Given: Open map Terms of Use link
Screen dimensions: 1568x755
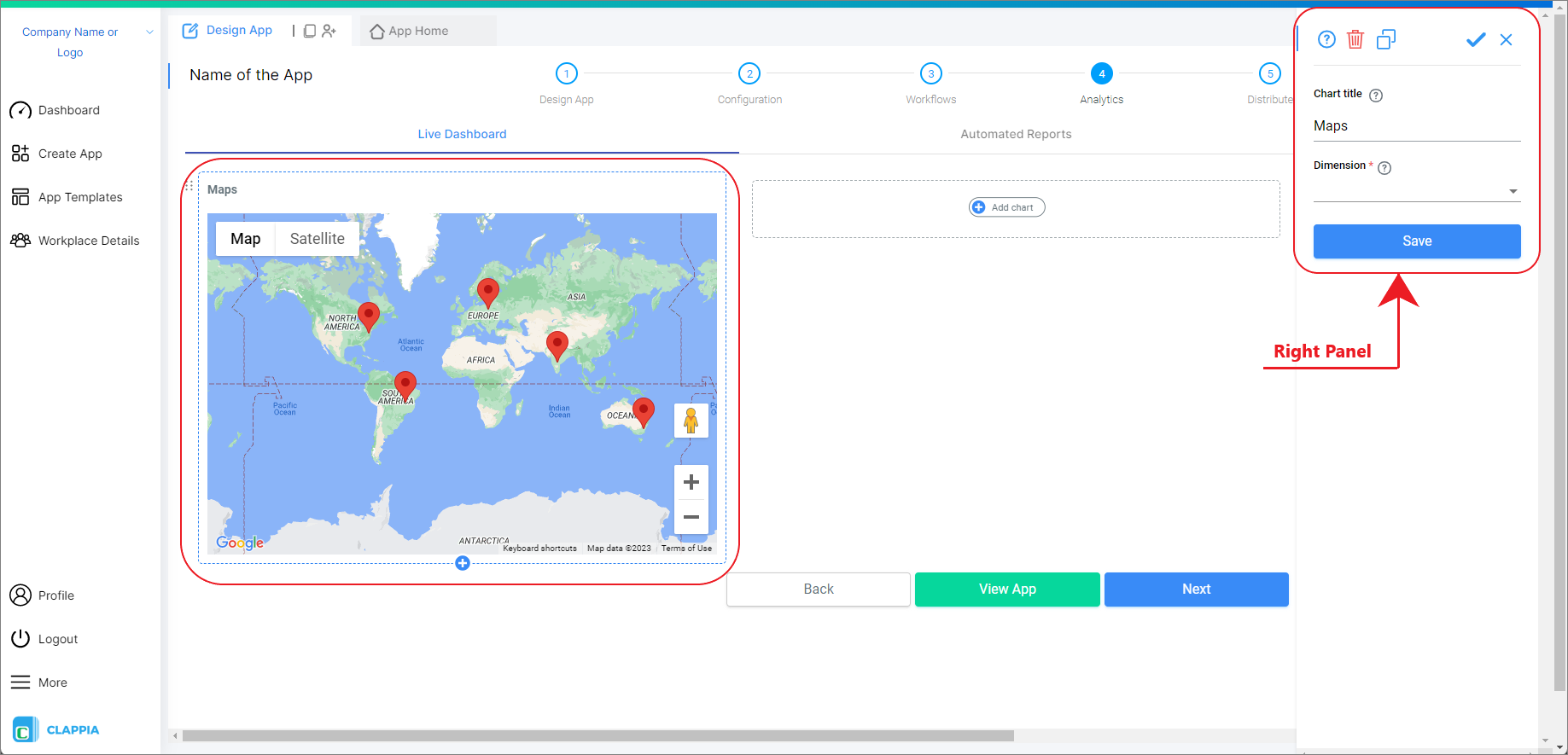Looking at the screenshot, I should coord(686,549).
